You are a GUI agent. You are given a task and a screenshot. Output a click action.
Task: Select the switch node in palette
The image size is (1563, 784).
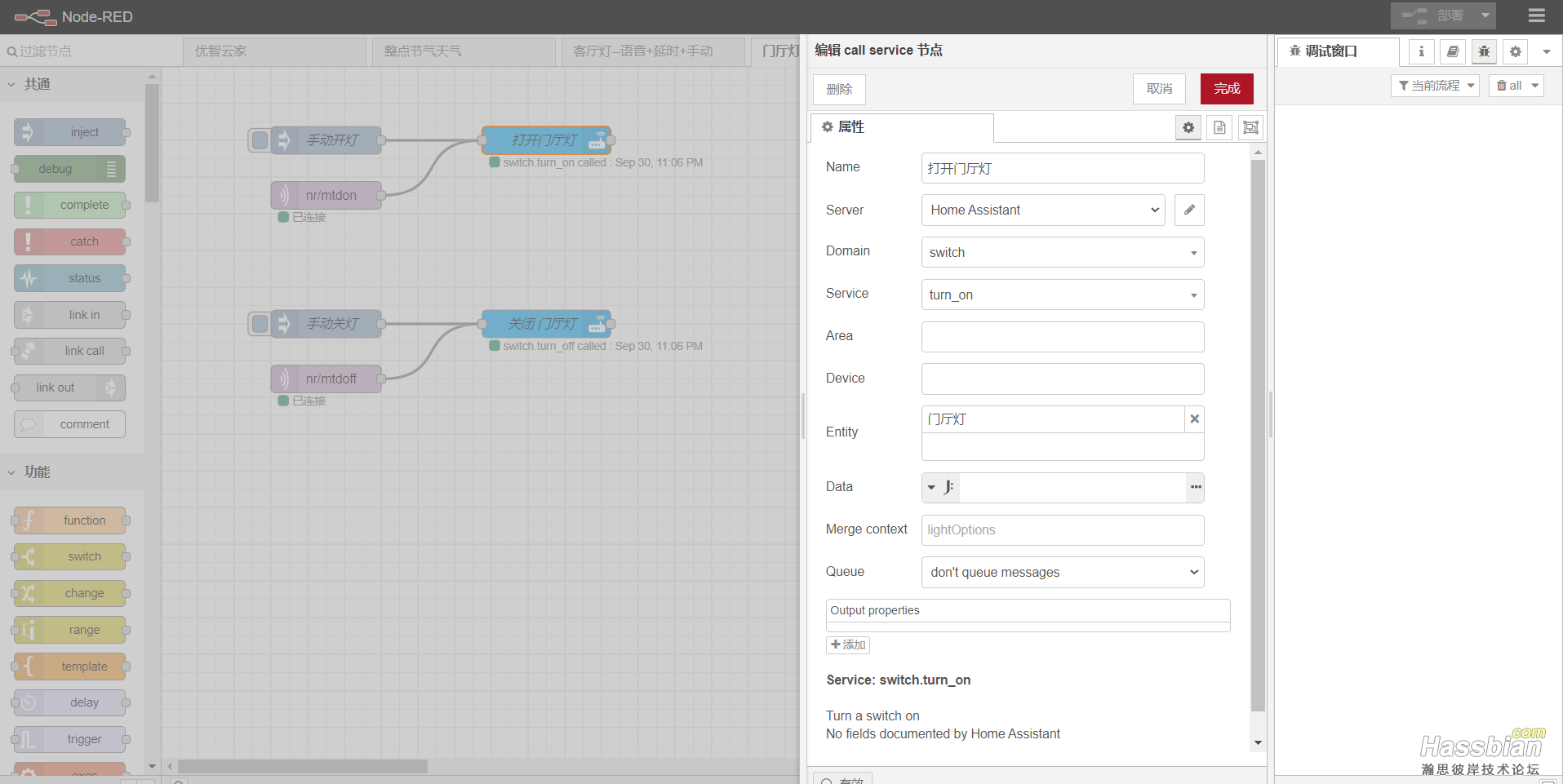click(x=70, y=556)
